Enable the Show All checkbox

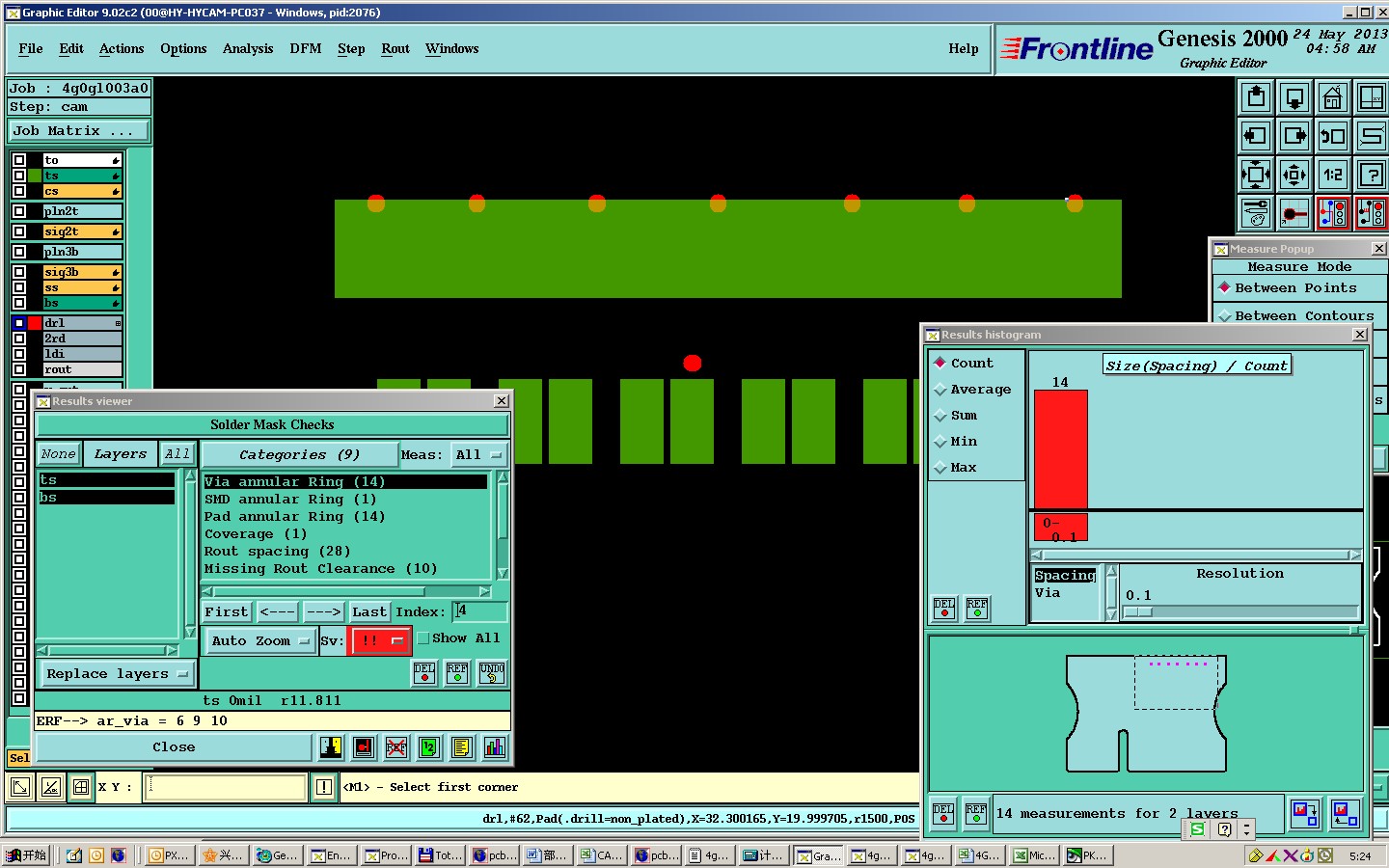pyautogui.click(x=422, y=638)
